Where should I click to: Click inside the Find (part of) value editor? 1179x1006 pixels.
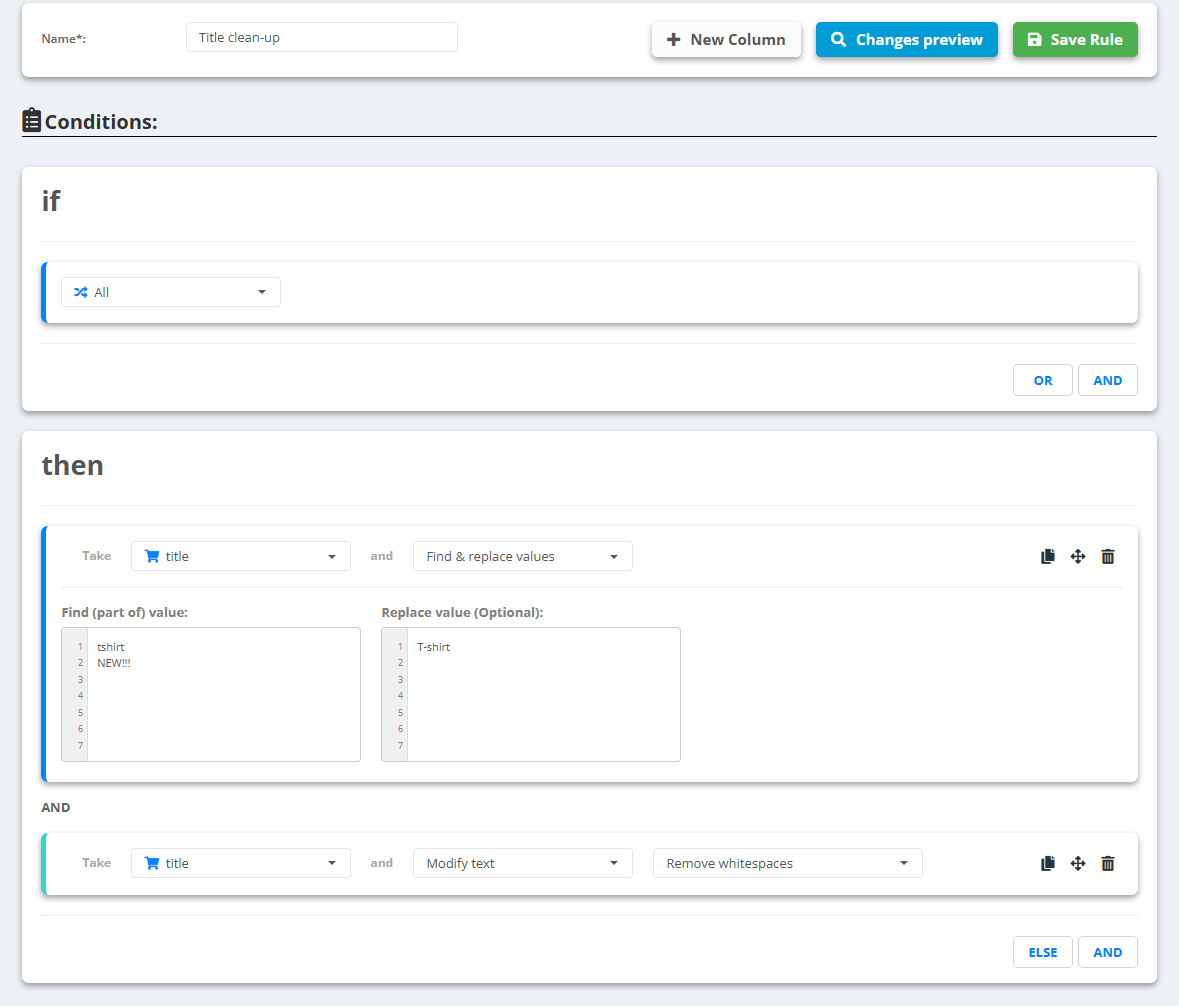[211, 695]
